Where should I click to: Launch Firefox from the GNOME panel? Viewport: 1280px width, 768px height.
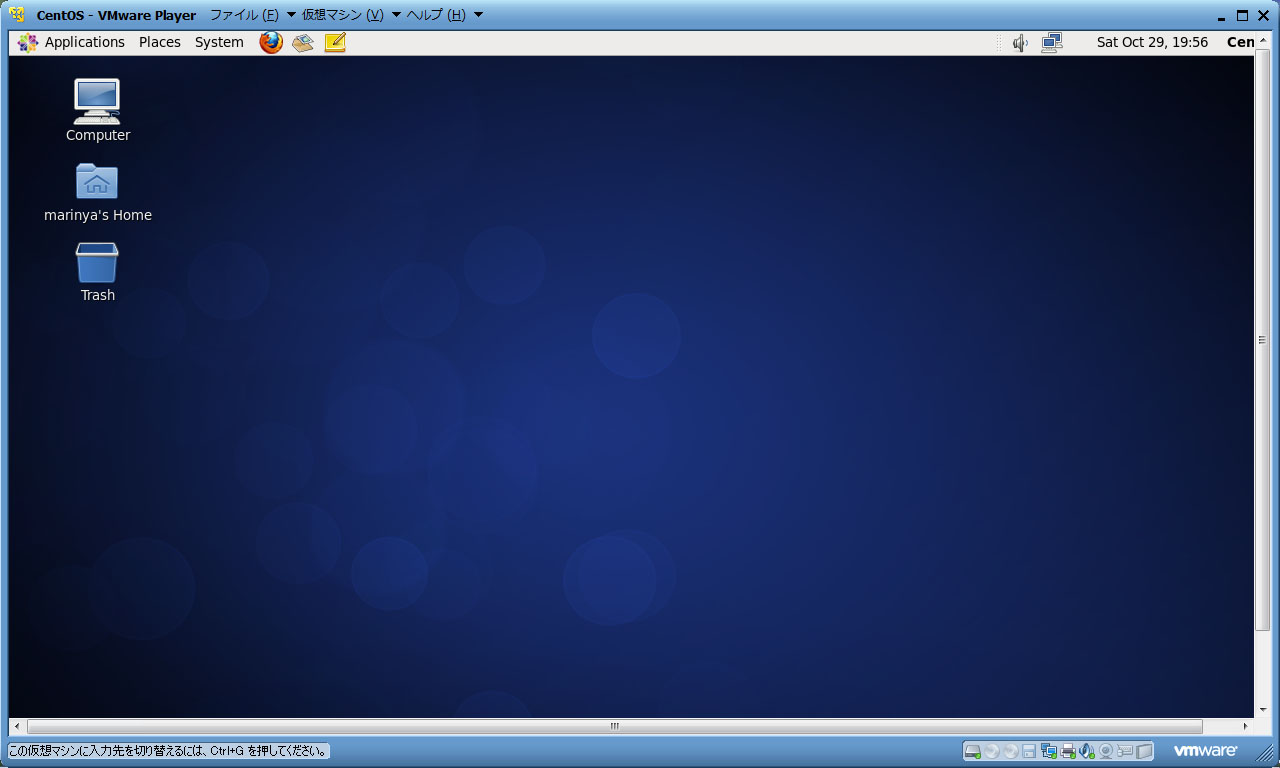click(x=270, y=42)
